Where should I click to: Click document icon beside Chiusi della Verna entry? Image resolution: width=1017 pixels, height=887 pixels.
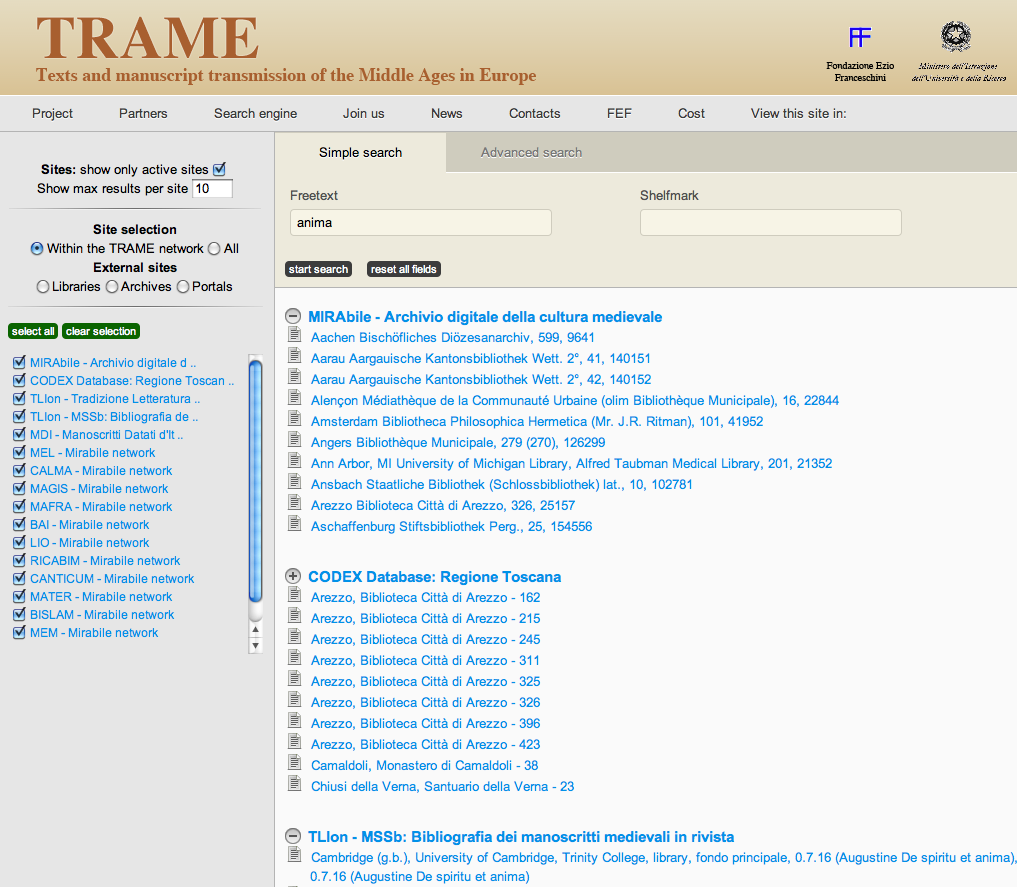click(x=294, y=786)
